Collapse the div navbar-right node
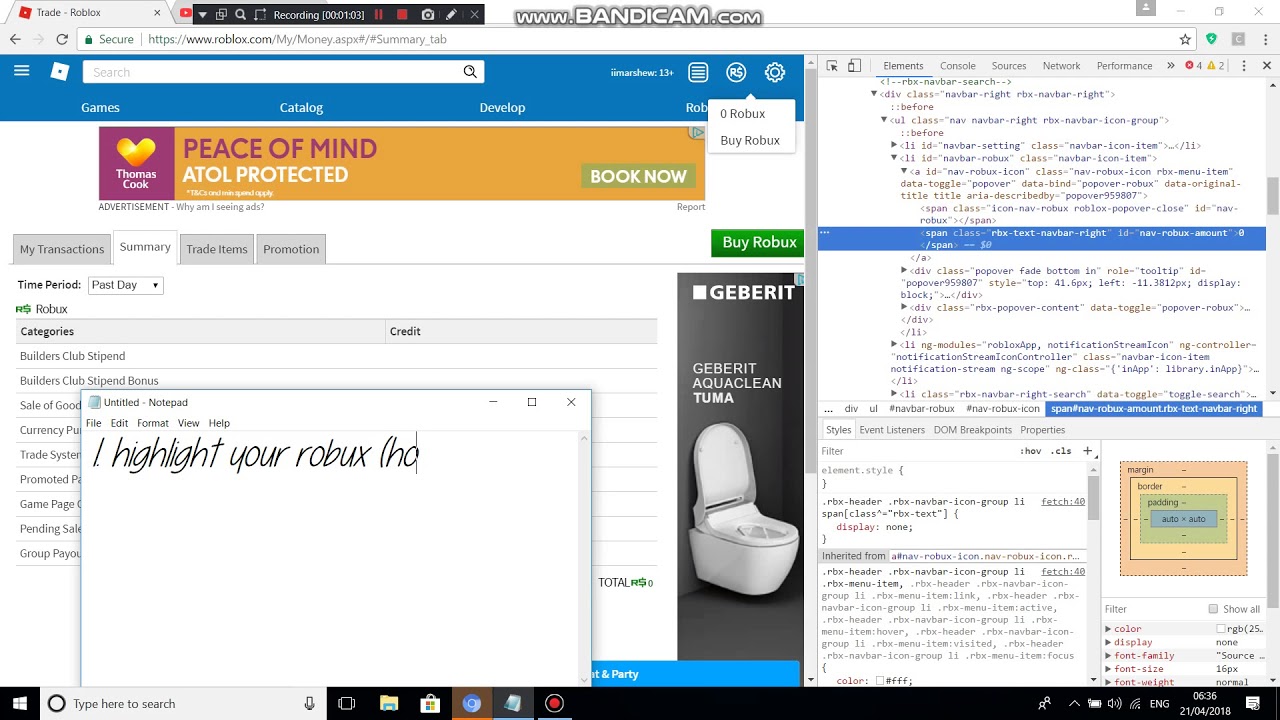 click(x=874, y=94)
